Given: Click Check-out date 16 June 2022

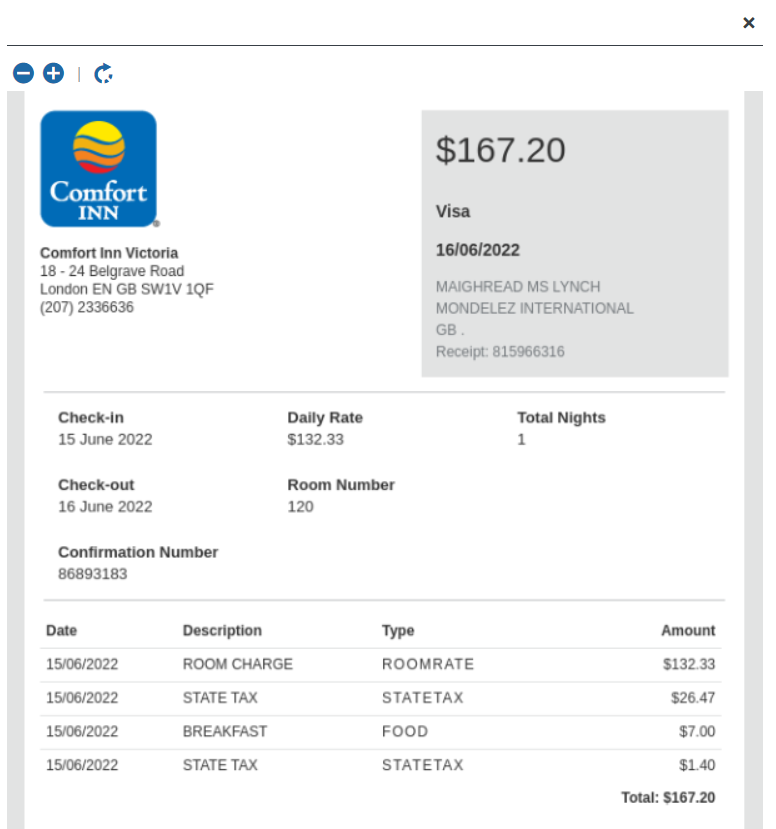Looking at the screenshot, I should 105,506.
